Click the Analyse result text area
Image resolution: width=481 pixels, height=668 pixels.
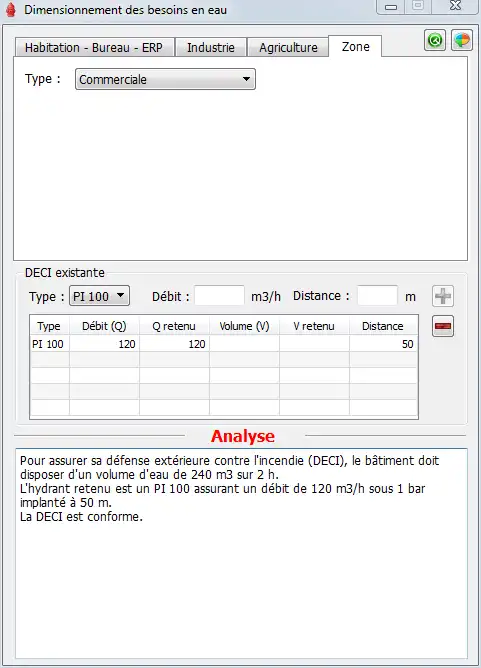tap(241, 553)
